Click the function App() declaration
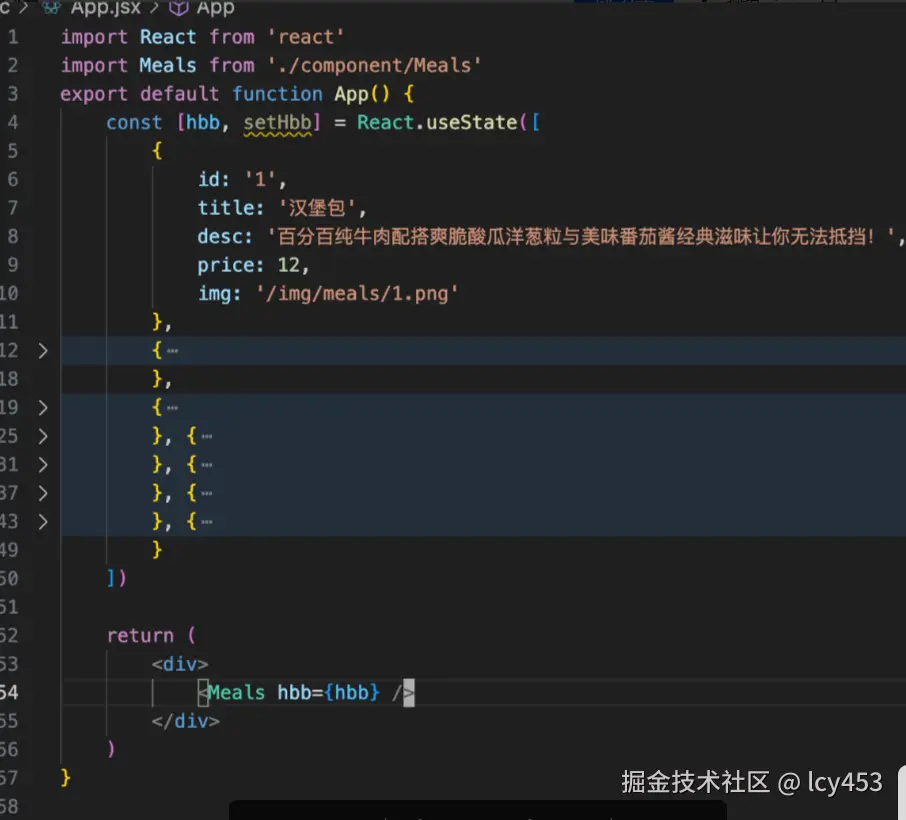The image size is (906, 820). tap(311, 94)
